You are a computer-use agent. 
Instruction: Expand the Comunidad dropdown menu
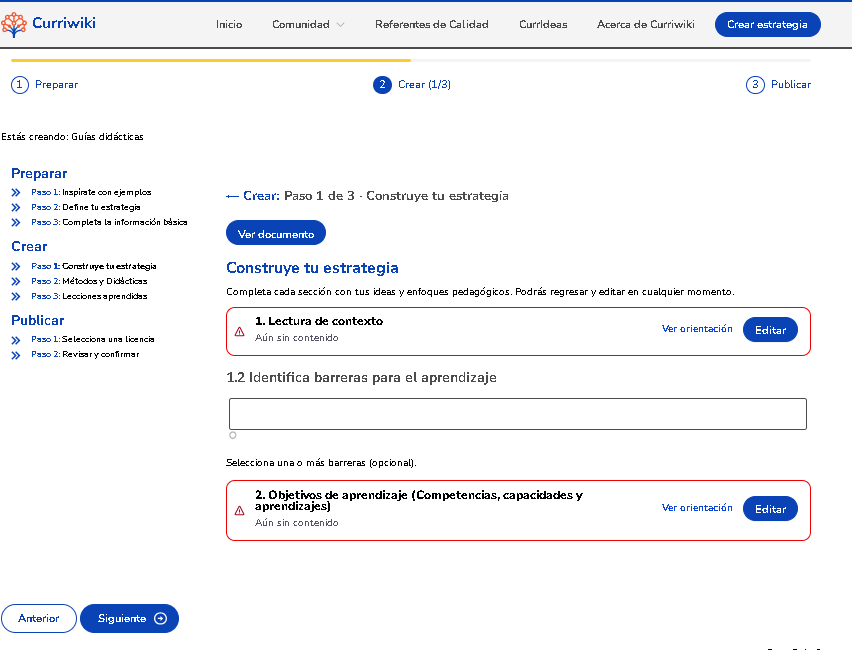click(308, 25)
